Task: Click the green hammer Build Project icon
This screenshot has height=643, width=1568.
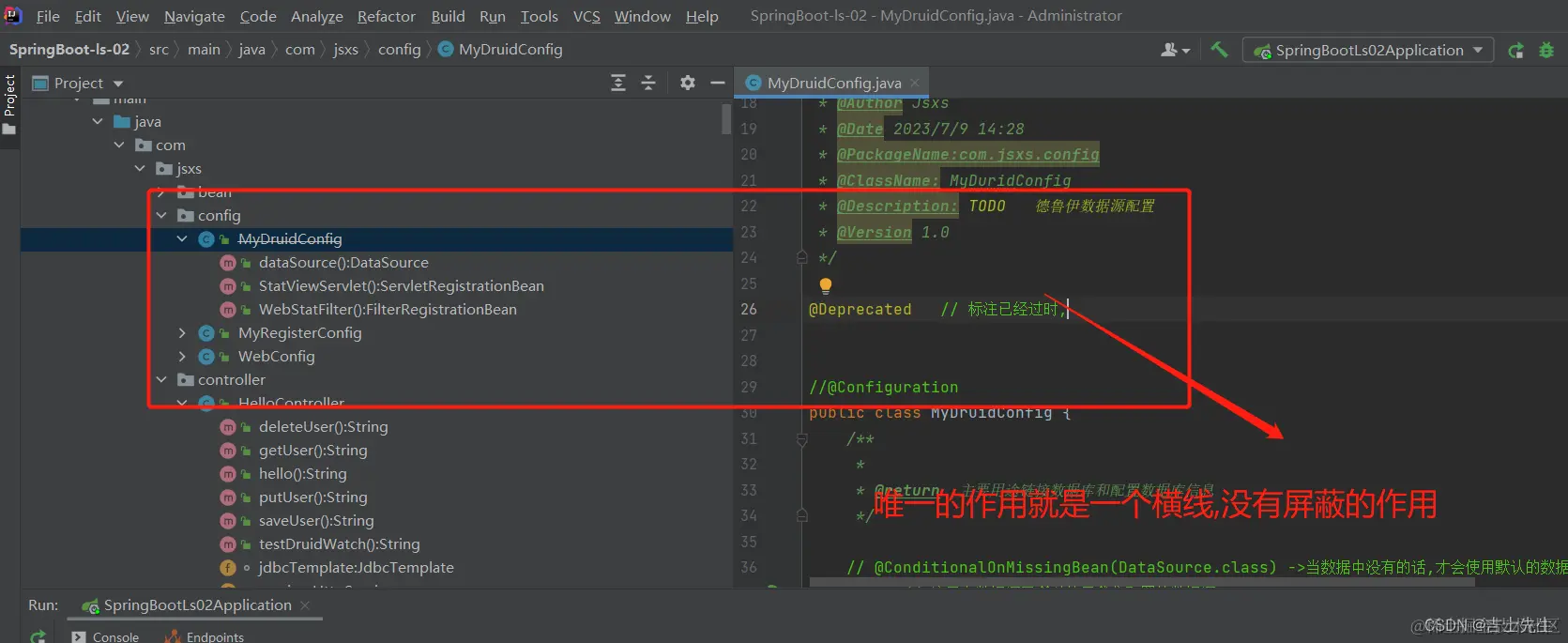Action: click(x=1219, y=50)
